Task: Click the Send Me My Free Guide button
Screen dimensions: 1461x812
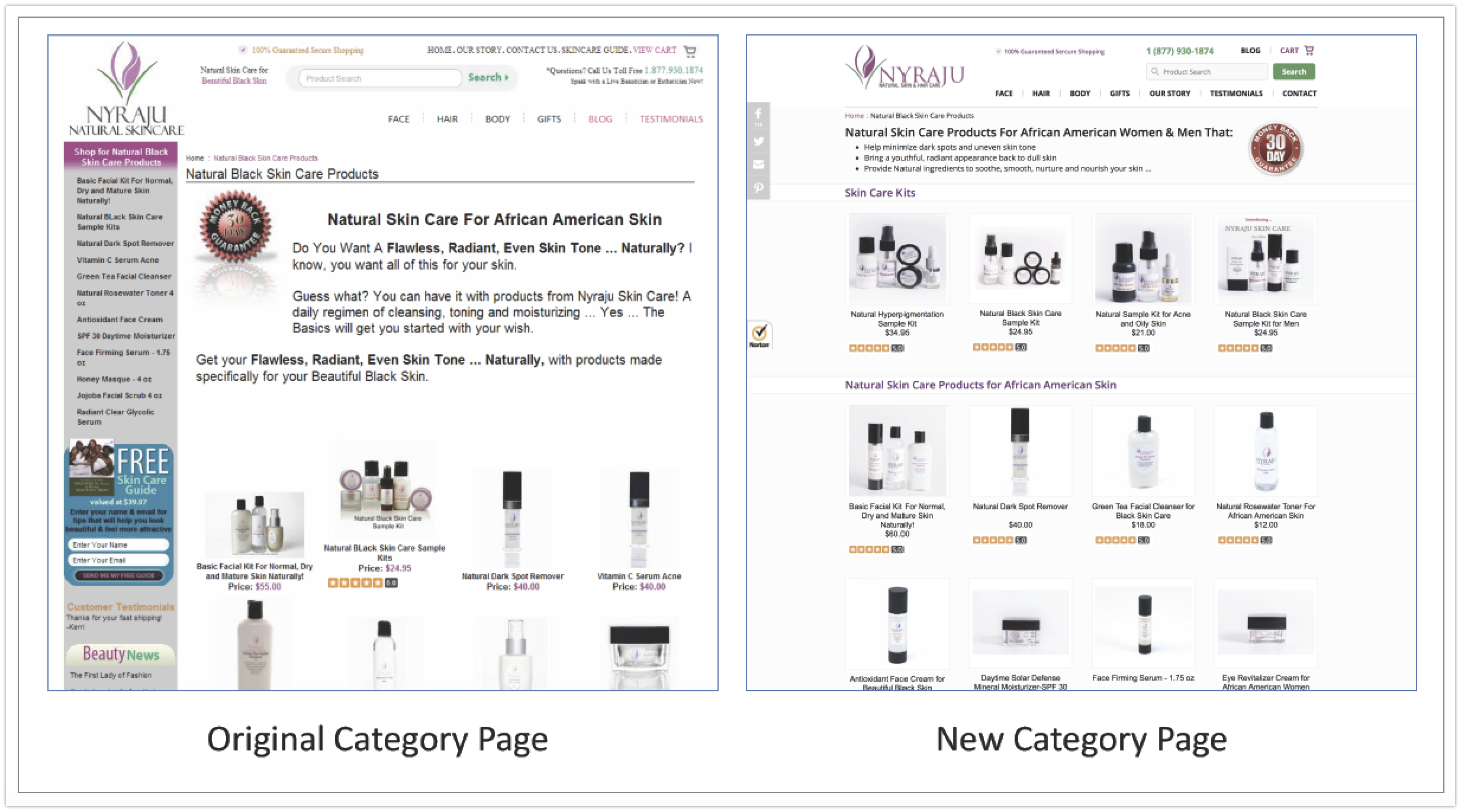Action: pyautogui.click(x=119, y=575)
